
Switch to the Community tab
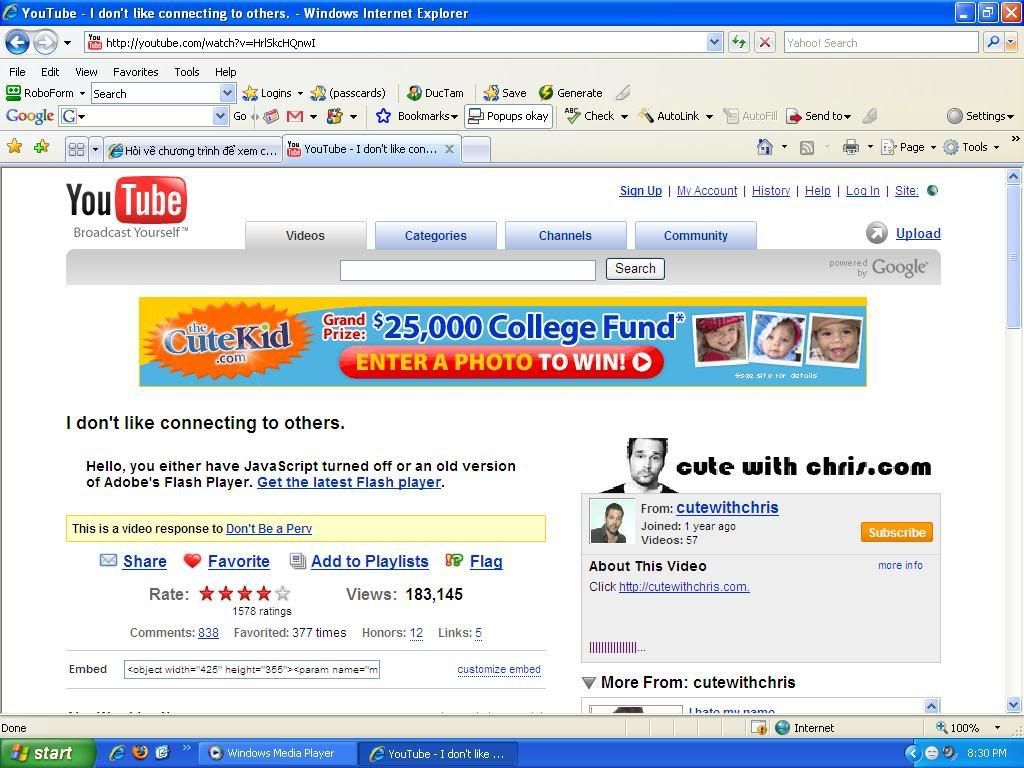[696, 235]
